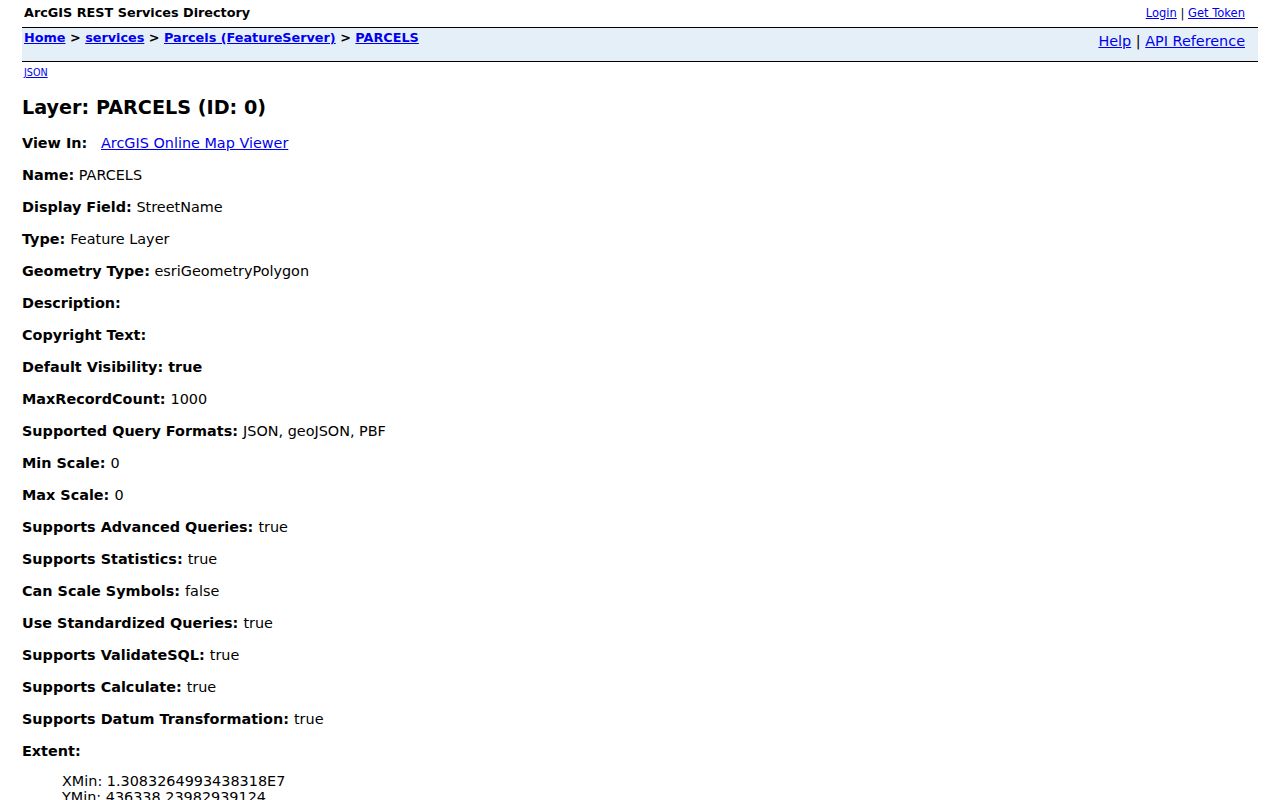
Task: Select the Min Scale value
Action: [x=115, y=463]
